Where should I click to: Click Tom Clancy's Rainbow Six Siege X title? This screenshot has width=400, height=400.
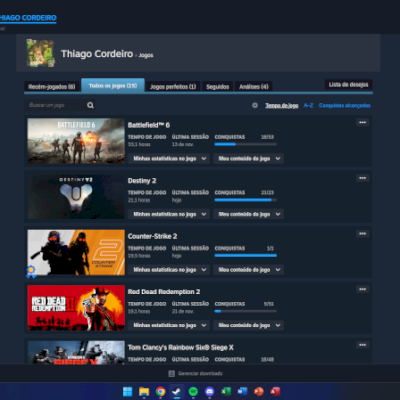coord(181,347)
